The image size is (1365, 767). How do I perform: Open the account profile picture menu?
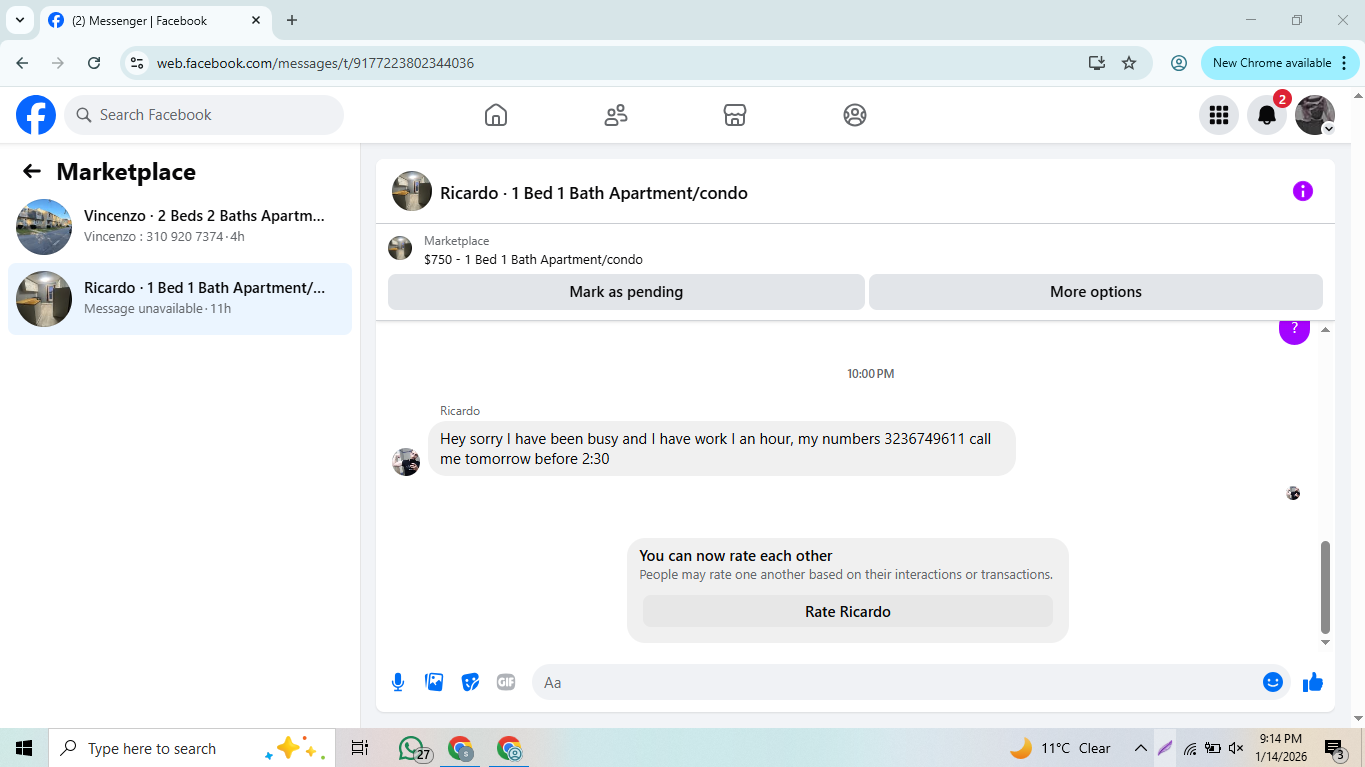[1315, 115]
